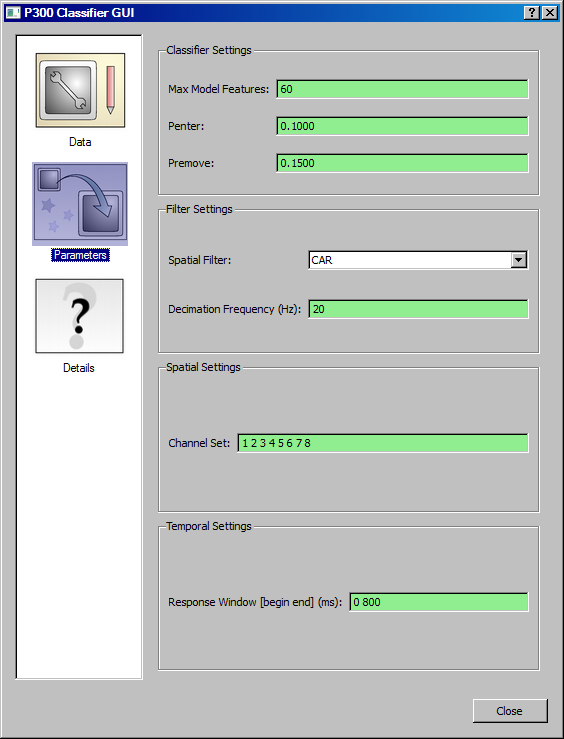
Task: Select the Parameters page icon
Action: [80, 204]
